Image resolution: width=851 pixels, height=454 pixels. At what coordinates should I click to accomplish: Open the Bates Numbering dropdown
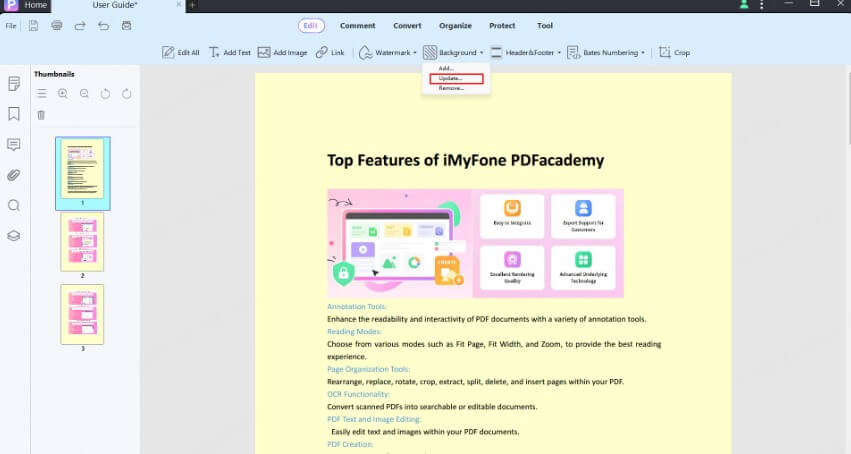click(606, 53)
